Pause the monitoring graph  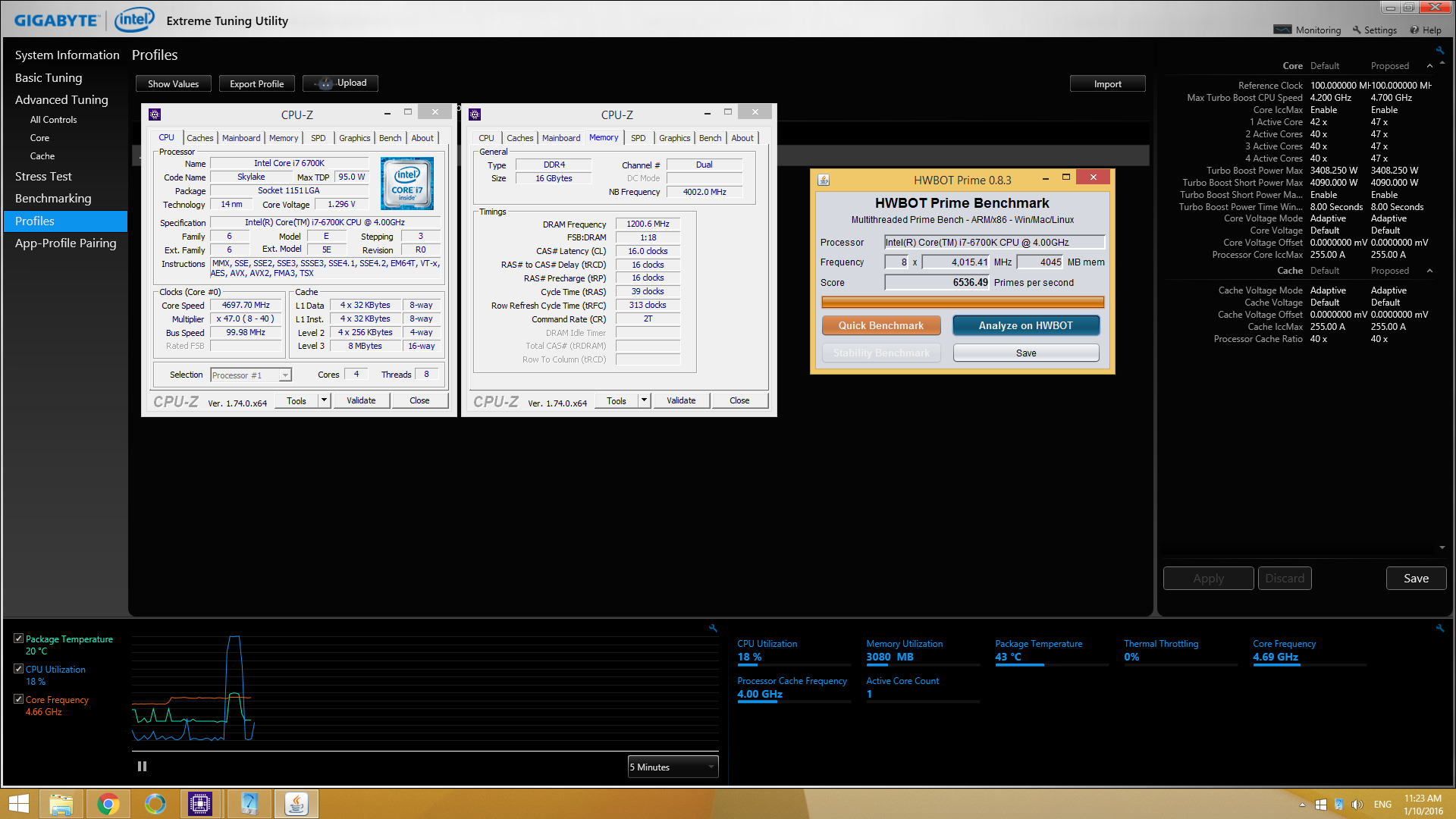coord(142,767)
